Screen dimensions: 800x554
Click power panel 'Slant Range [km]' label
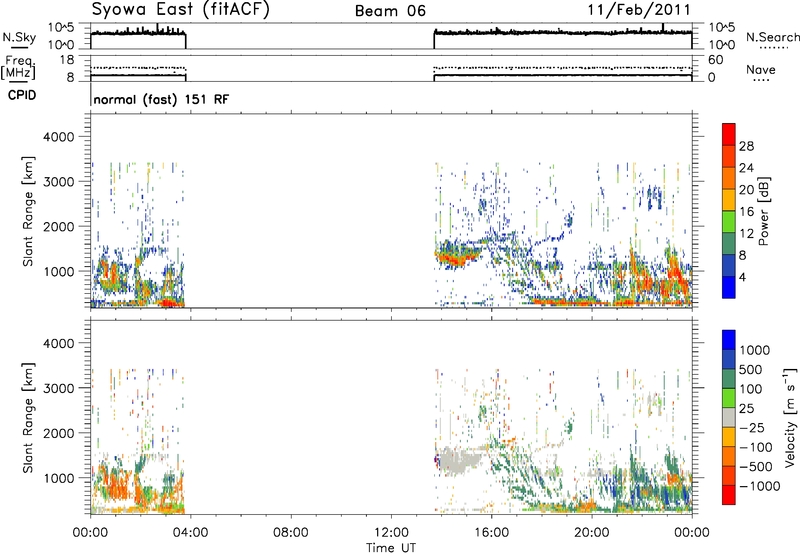point(28,211)
